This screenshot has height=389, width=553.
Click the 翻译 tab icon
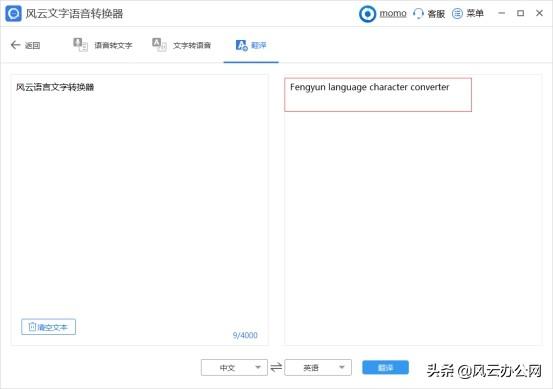pos(242,45)
